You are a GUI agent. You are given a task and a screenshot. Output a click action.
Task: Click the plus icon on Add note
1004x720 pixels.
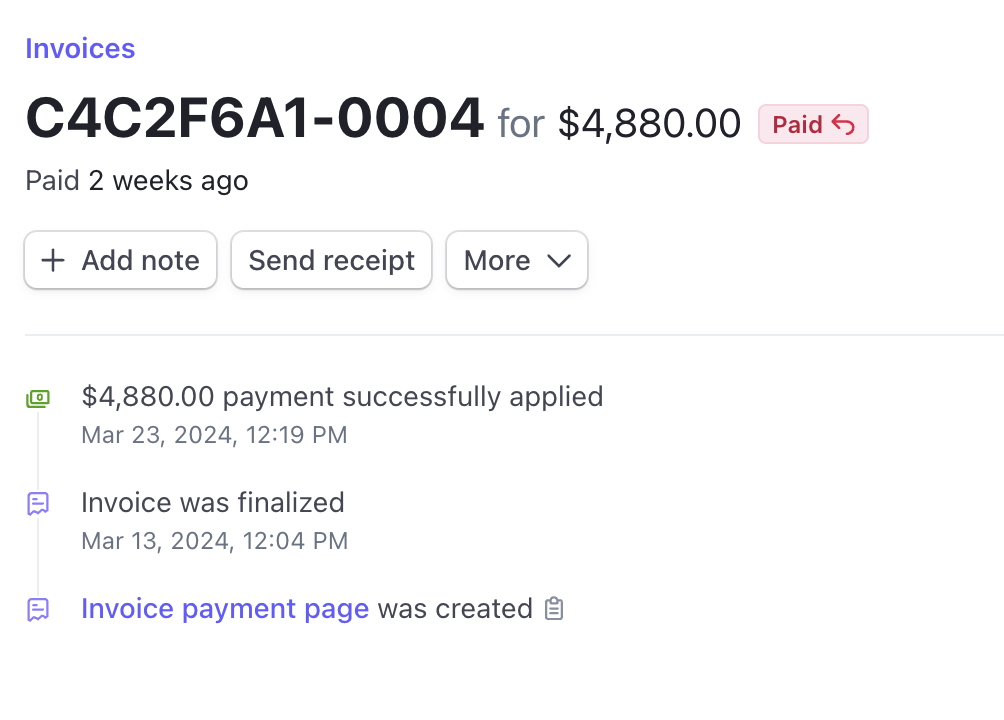click(52, 260)
